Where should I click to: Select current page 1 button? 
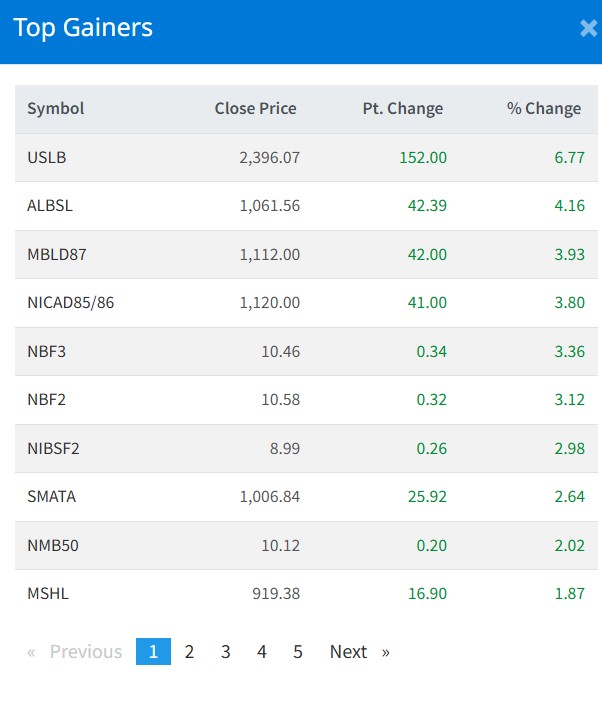coord(153,652)
